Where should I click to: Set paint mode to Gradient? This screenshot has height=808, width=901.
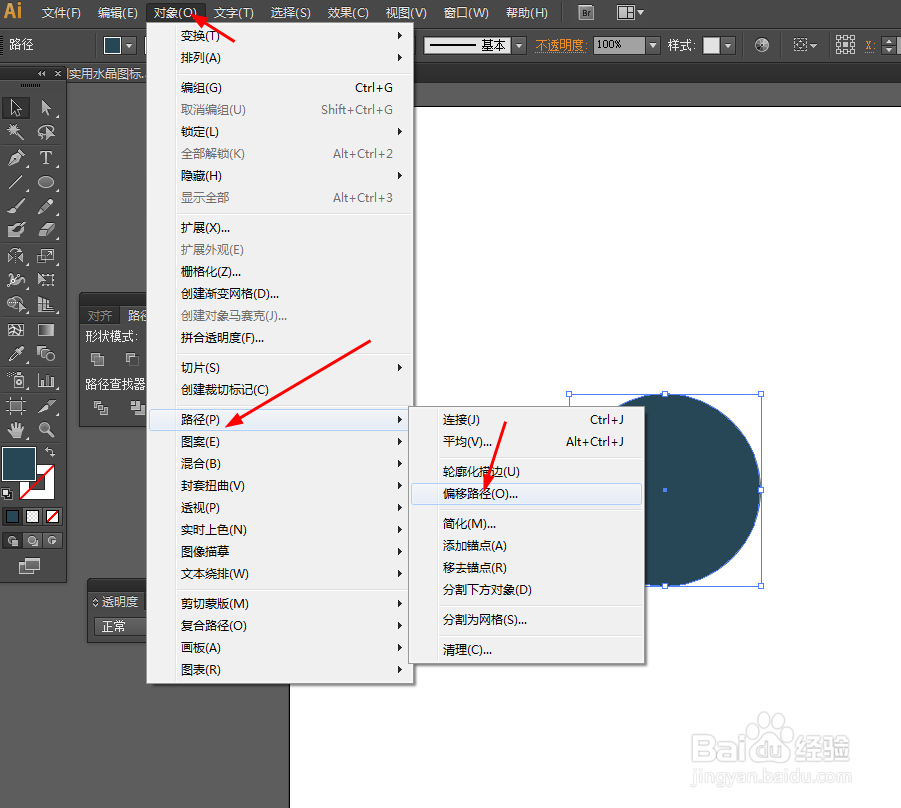tap(33, 516)
